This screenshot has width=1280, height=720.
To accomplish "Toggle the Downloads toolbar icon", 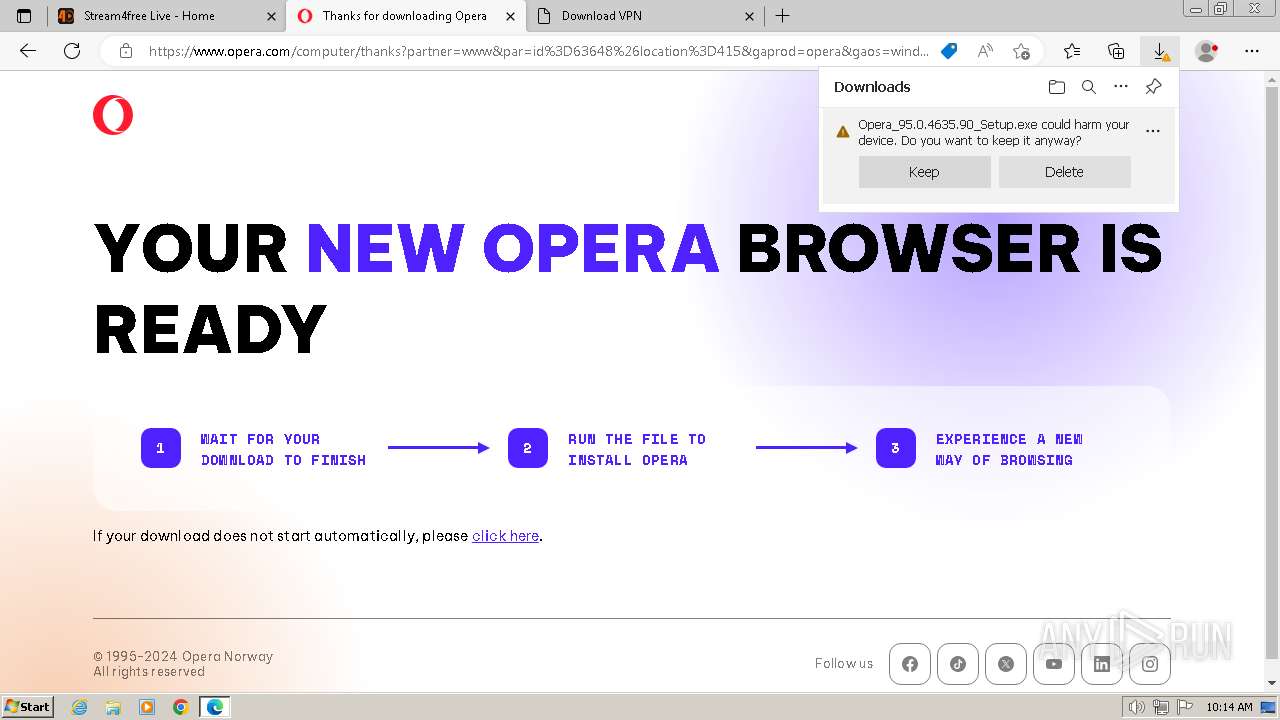I will coord(1160,51).
